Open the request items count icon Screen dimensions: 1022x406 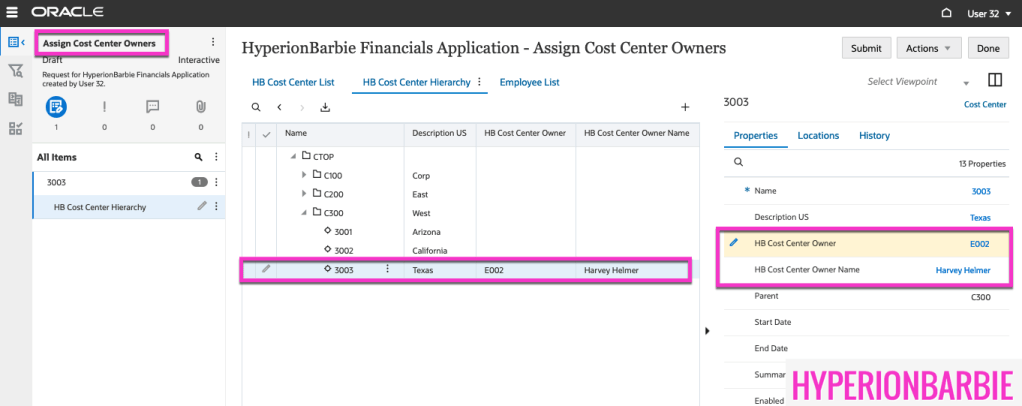[x=56, y=106]
